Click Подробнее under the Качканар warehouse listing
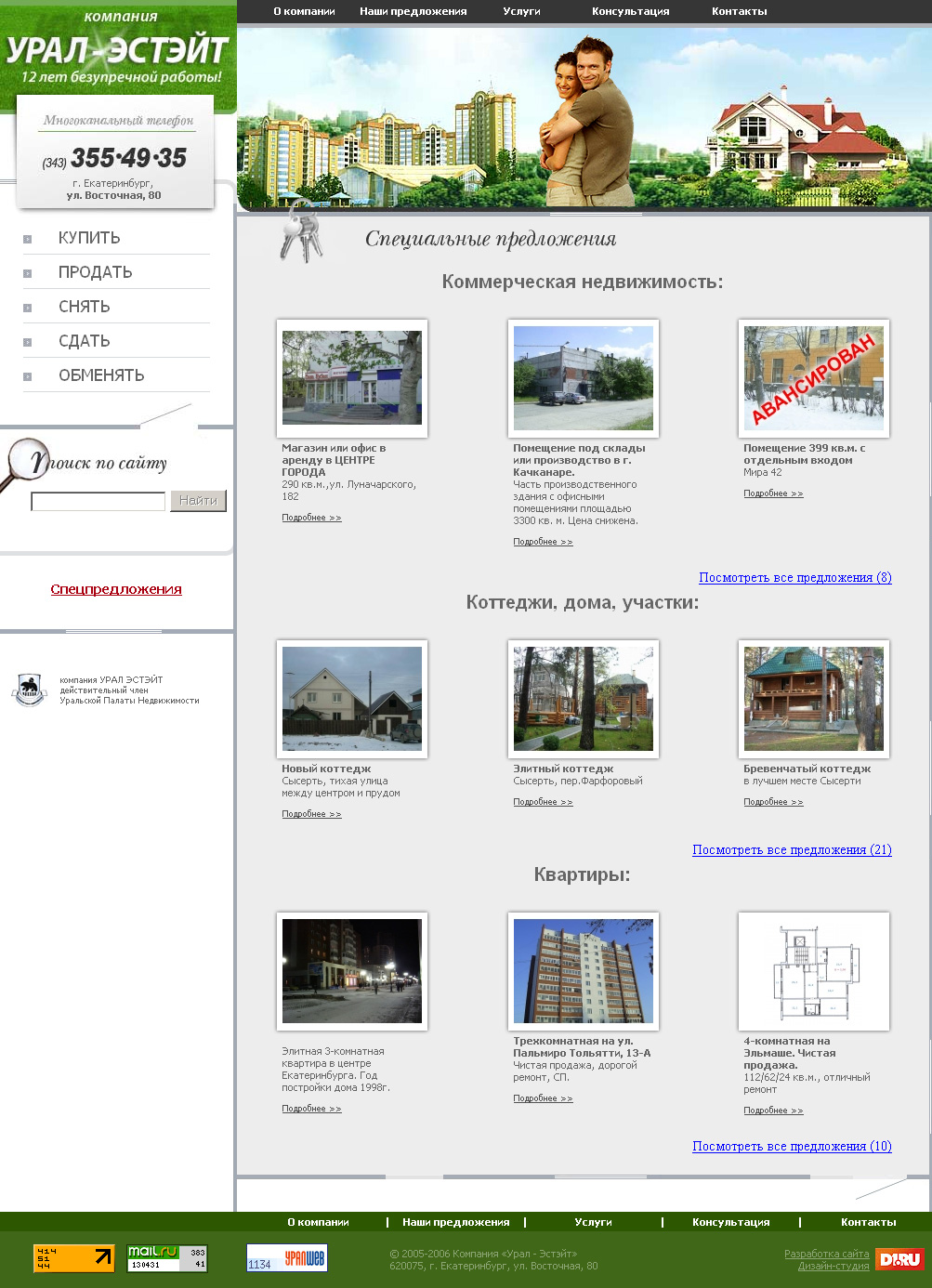 (543, 542)
